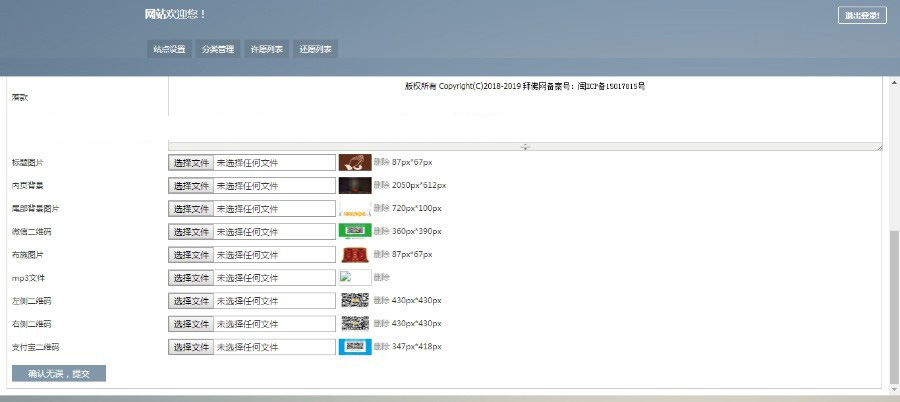Click the 内页背景 preview thumbnail
Screen dimensions: 900x402
[x=354, y=185]
